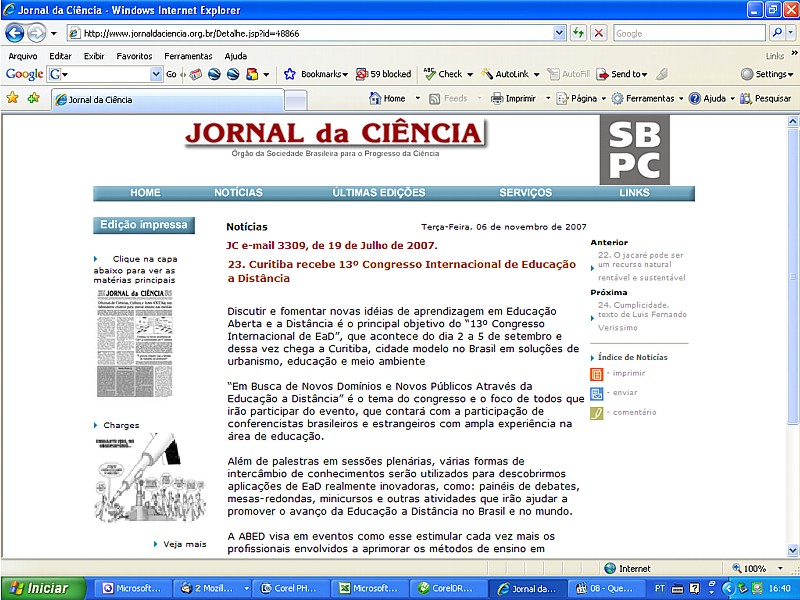This screenshot has height=600, width=800.
Task: Open the Favorites star icon
Action: (13, 98)
